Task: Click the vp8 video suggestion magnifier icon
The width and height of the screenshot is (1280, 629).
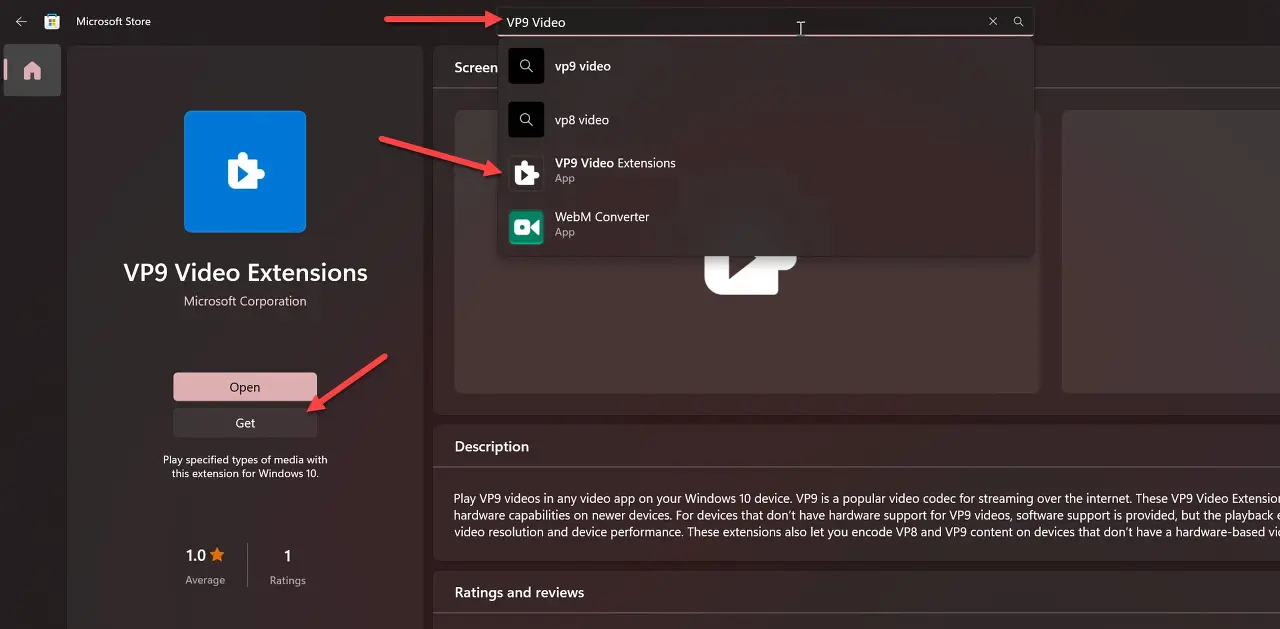Action: point(526,120)
